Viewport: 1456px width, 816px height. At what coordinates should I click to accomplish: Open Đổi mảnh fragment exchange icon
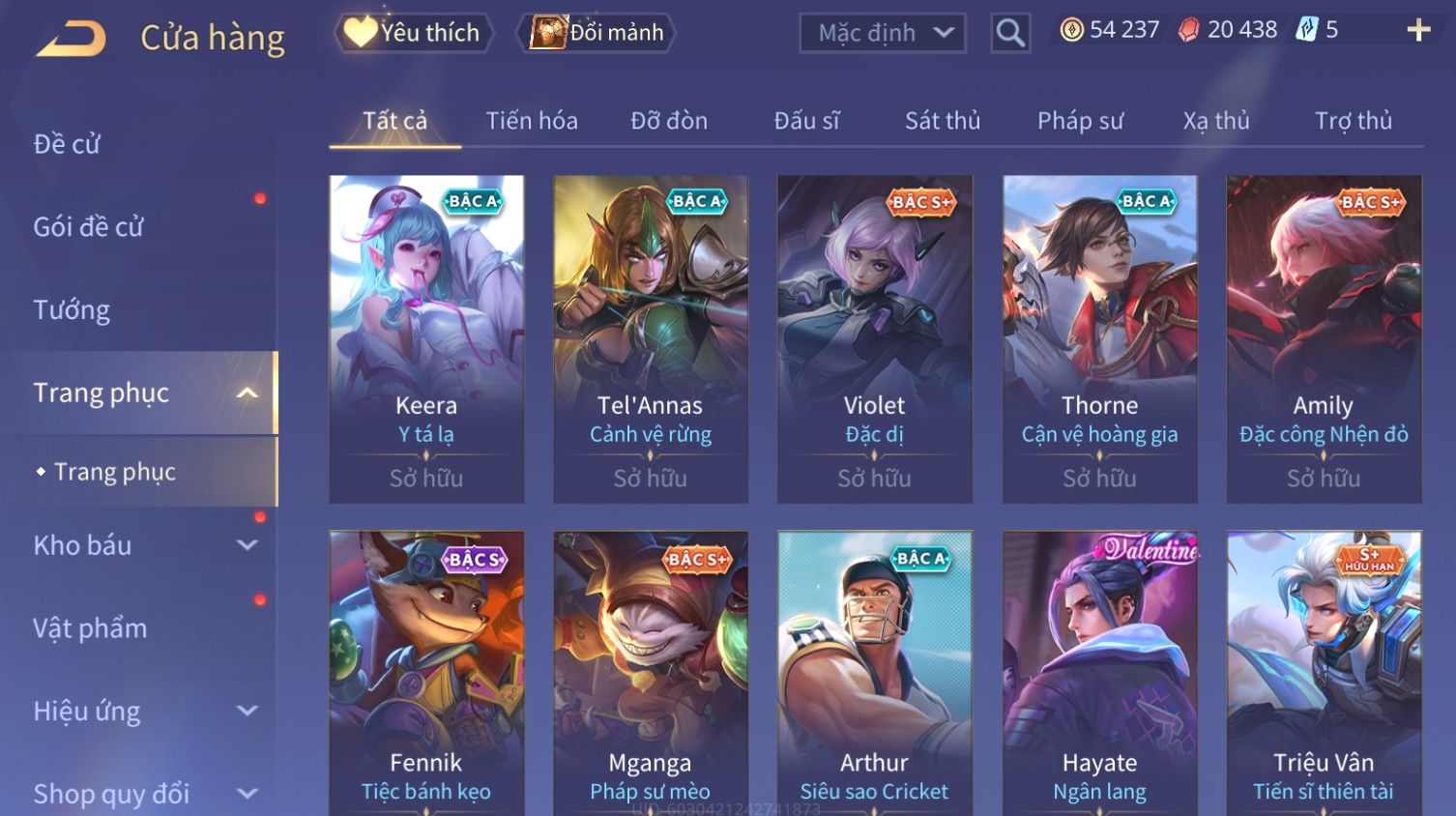pyautogui.click(x=548, y=32)
